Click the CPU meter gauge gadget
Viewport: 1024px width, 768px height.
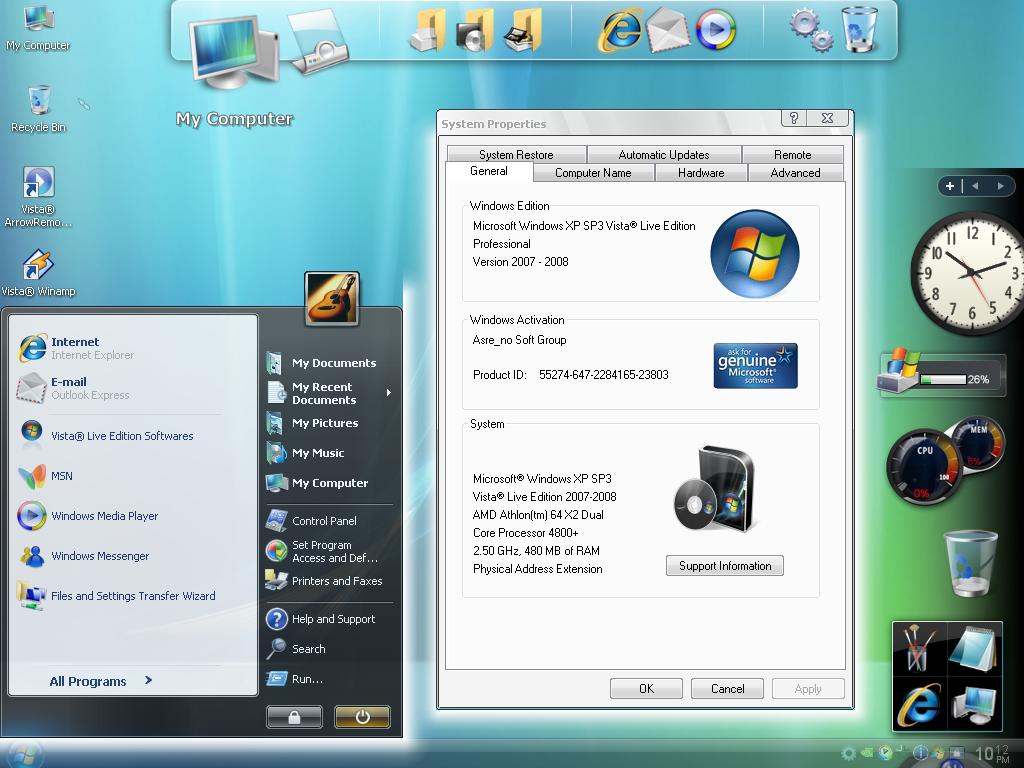click(x=924, y=468)
